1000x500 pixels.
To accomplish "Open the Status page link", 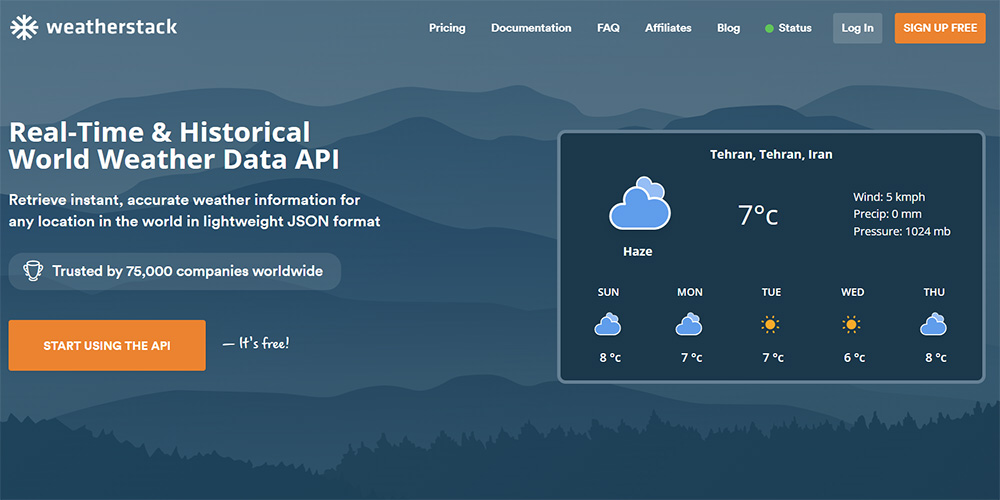I will point(795,28).
